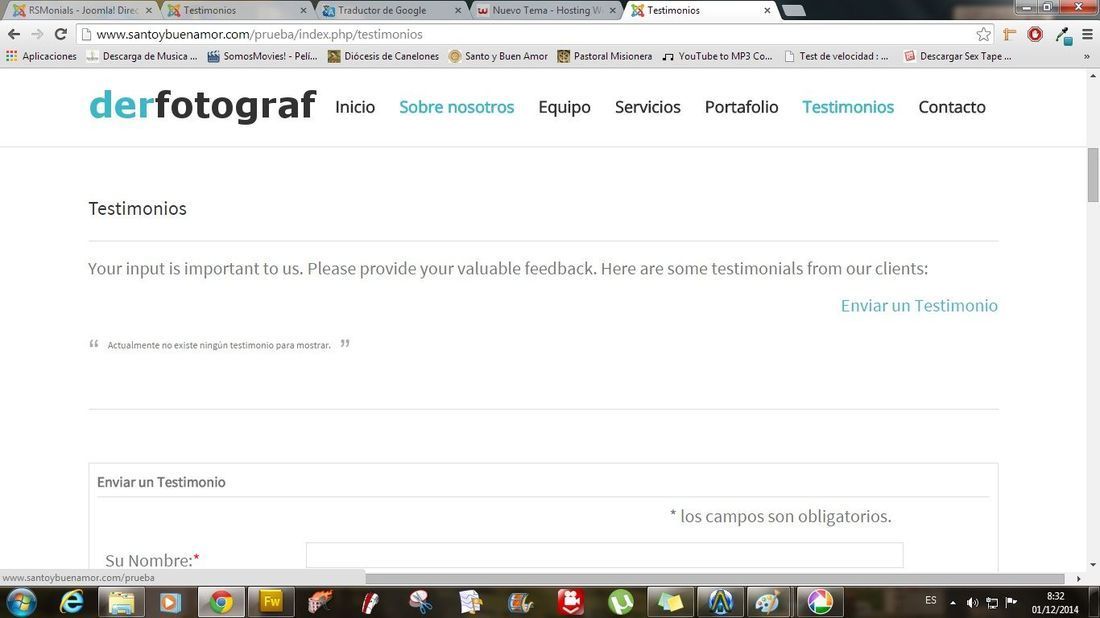Open the Santo y Buen Amor bookmark
This screenshot has height=618, width=1100.
pyautogui.click(x=498, y=56)
